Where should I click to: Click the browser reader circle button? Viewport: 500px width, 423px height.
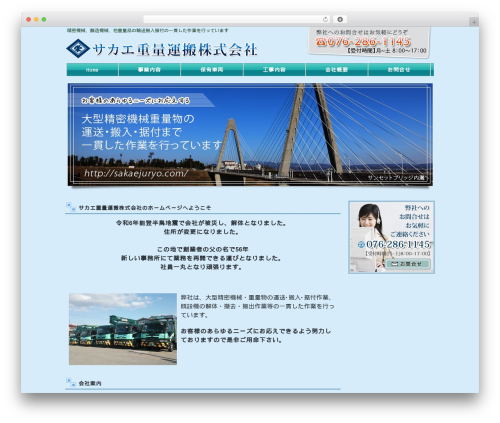coord(340,19)
